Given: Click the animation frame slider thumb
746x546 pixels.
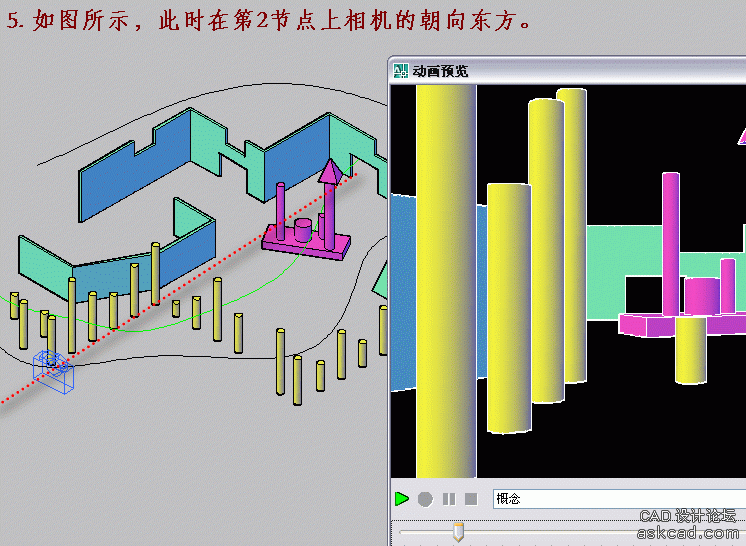Looking at the screenshot, I should 458,532.
